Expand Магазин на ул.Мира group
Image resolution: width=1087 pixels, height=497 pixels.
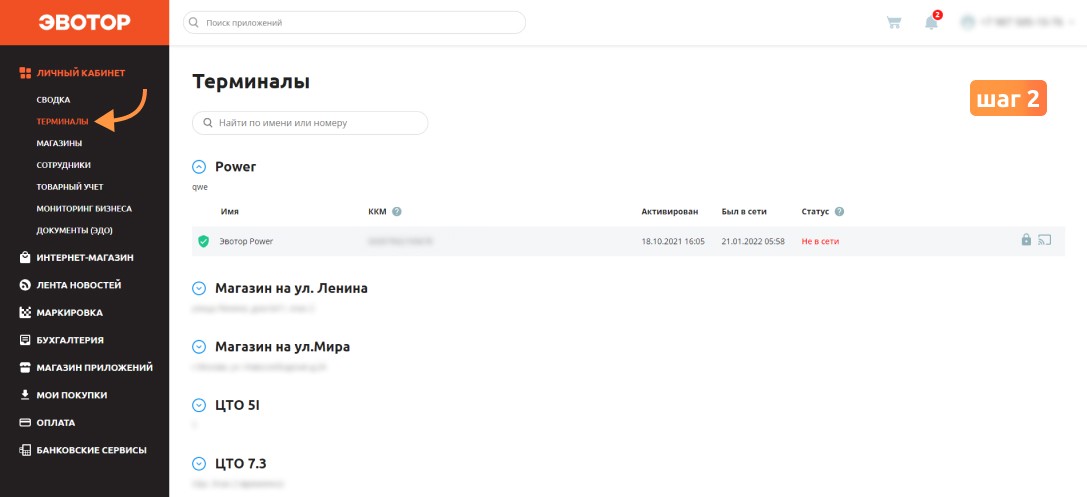pyautogui.click(x=199, y=347)
